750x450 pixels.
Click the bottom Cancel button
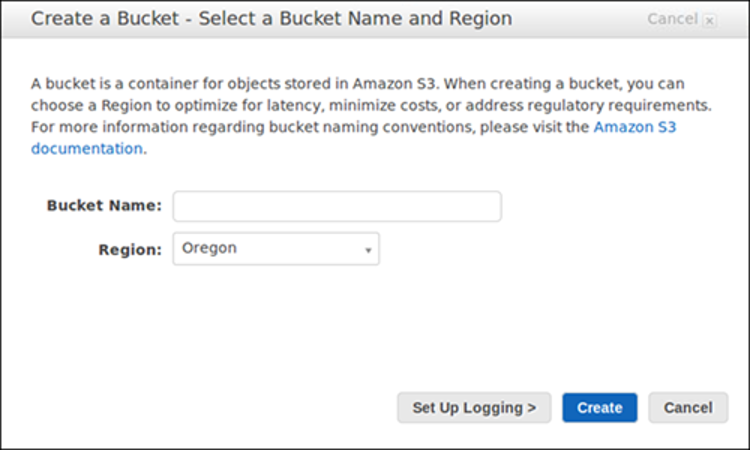688,408
